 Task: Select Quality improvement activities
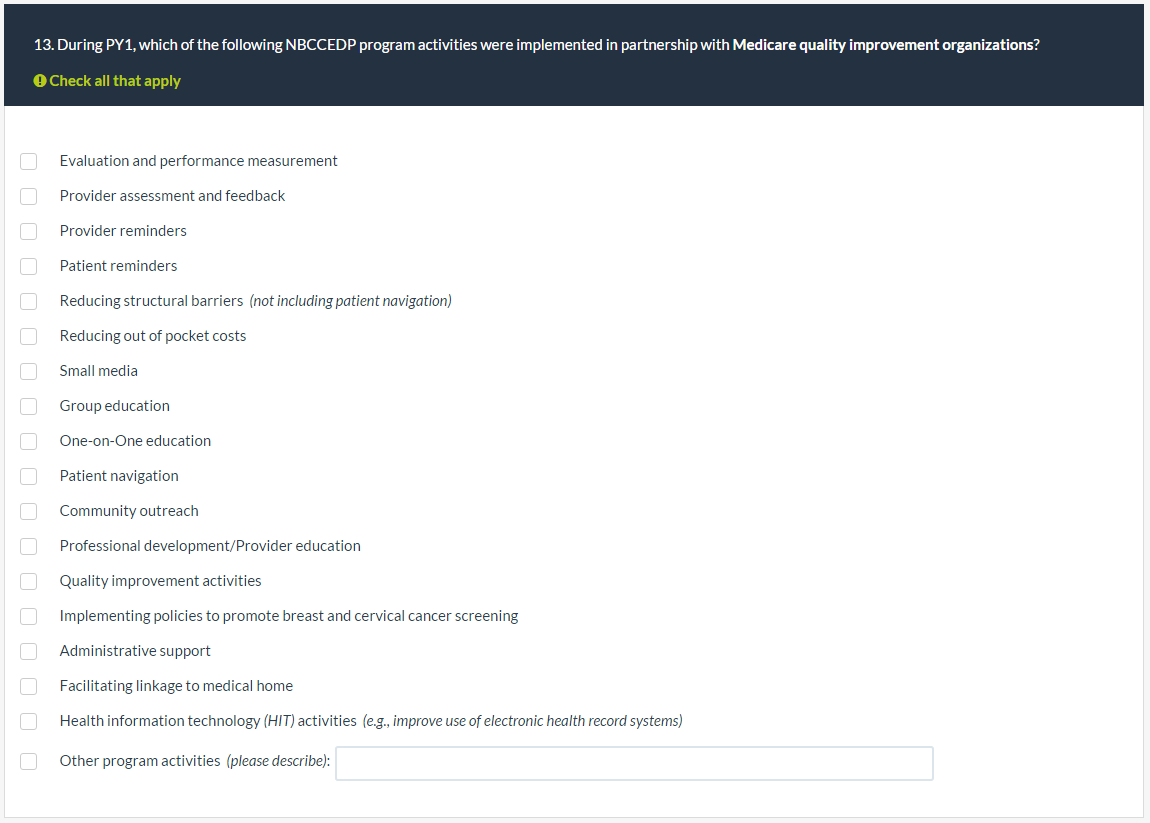(x=29, y=581)
